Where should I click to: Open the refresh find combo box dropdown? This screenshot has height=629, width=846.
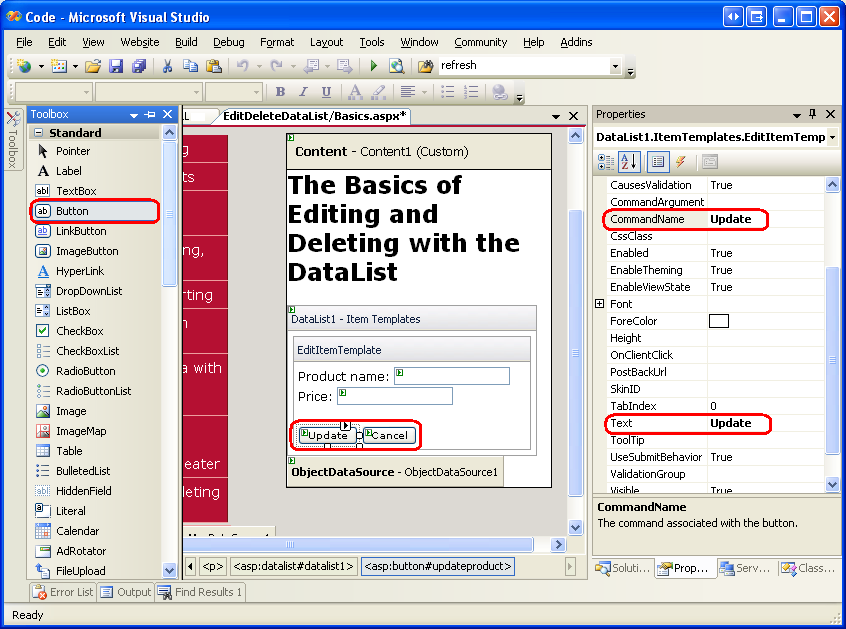coord(615,66)
